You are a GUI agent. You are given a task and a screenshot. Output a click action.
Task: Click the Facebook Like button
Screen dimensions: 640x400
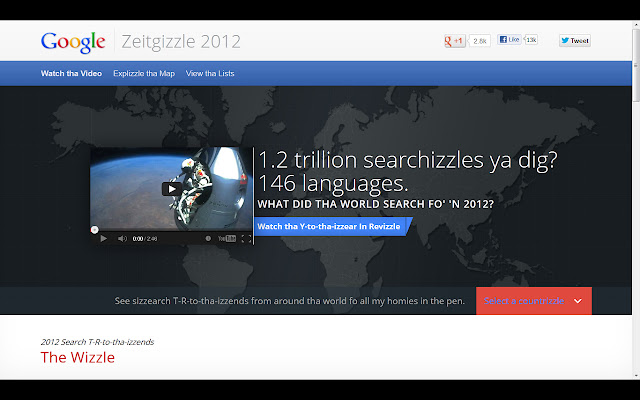(509, 40)
